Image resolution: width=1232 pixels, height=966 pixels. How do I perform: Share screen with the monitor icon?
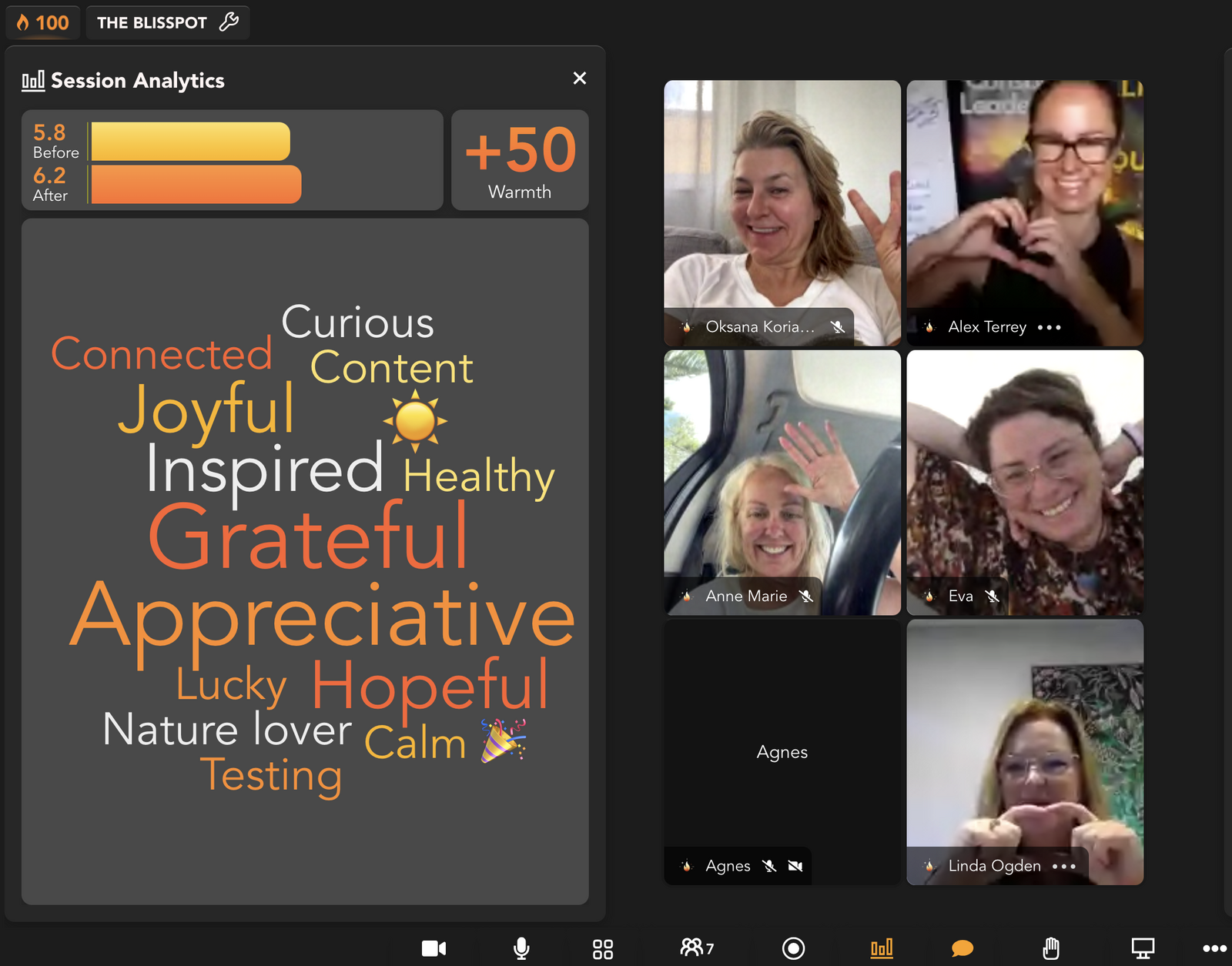1142,948
